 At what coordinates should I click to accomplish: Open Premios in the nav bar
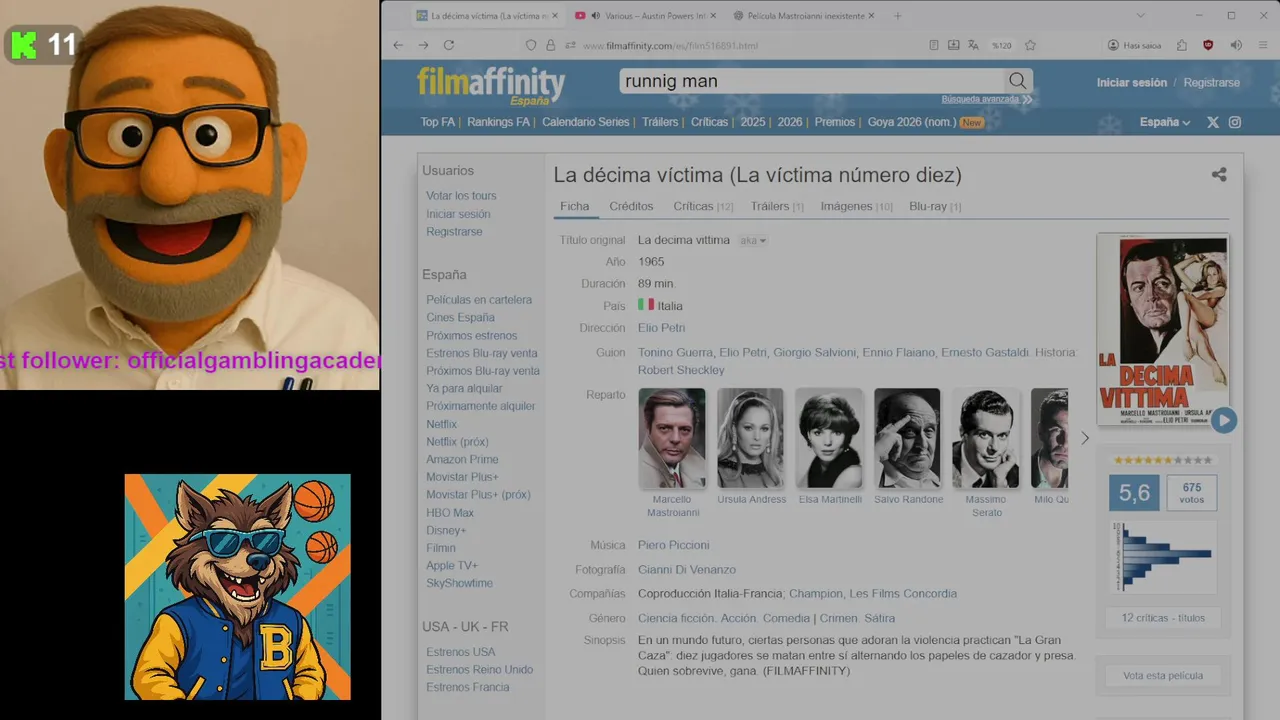835,122
